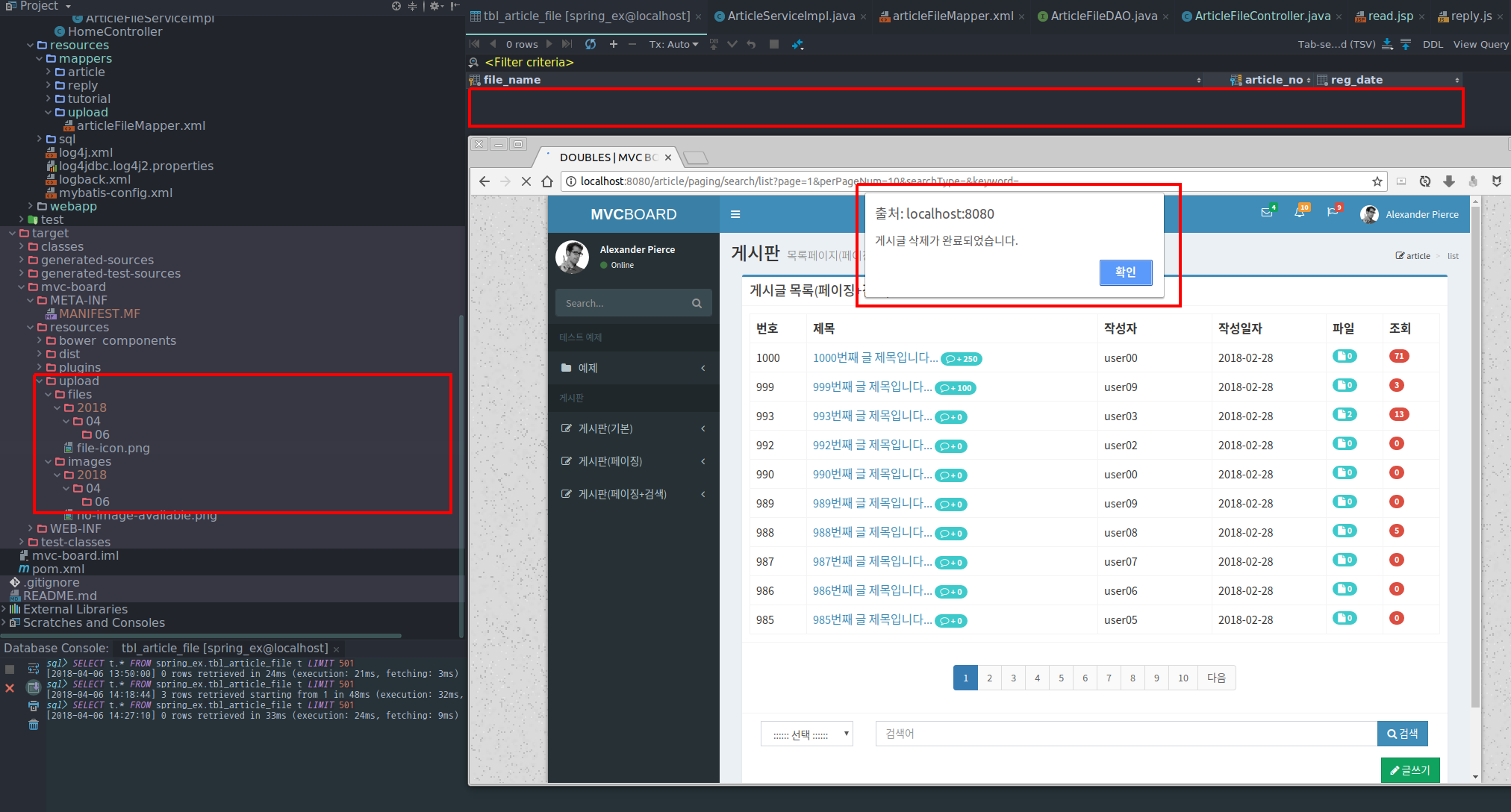Open the 999번째 글 article link
Viewport: 1511px width, 812px height.
(871, 387)
